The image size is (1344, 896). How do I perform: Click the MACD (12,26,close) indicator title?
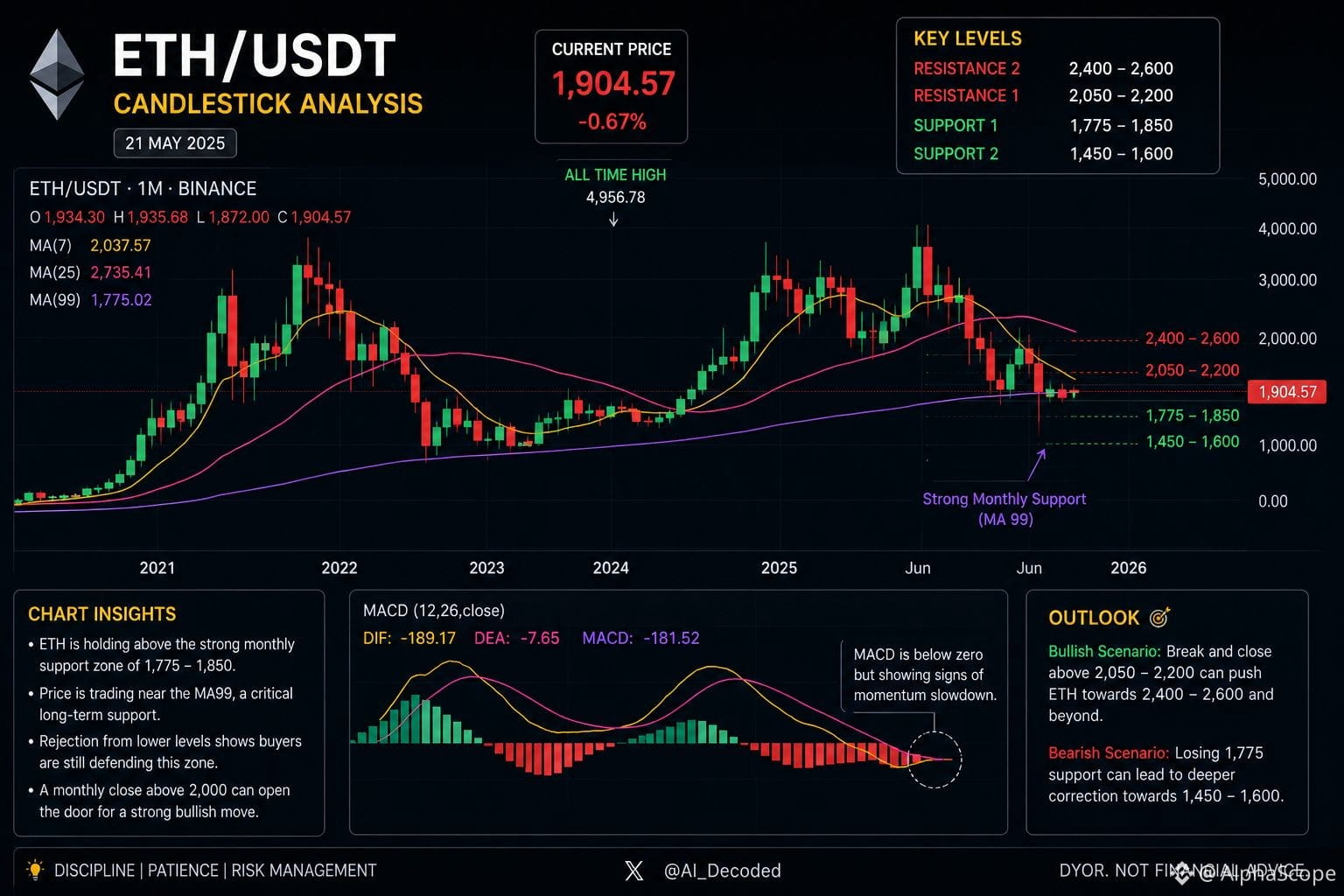[x=434, y=611]
